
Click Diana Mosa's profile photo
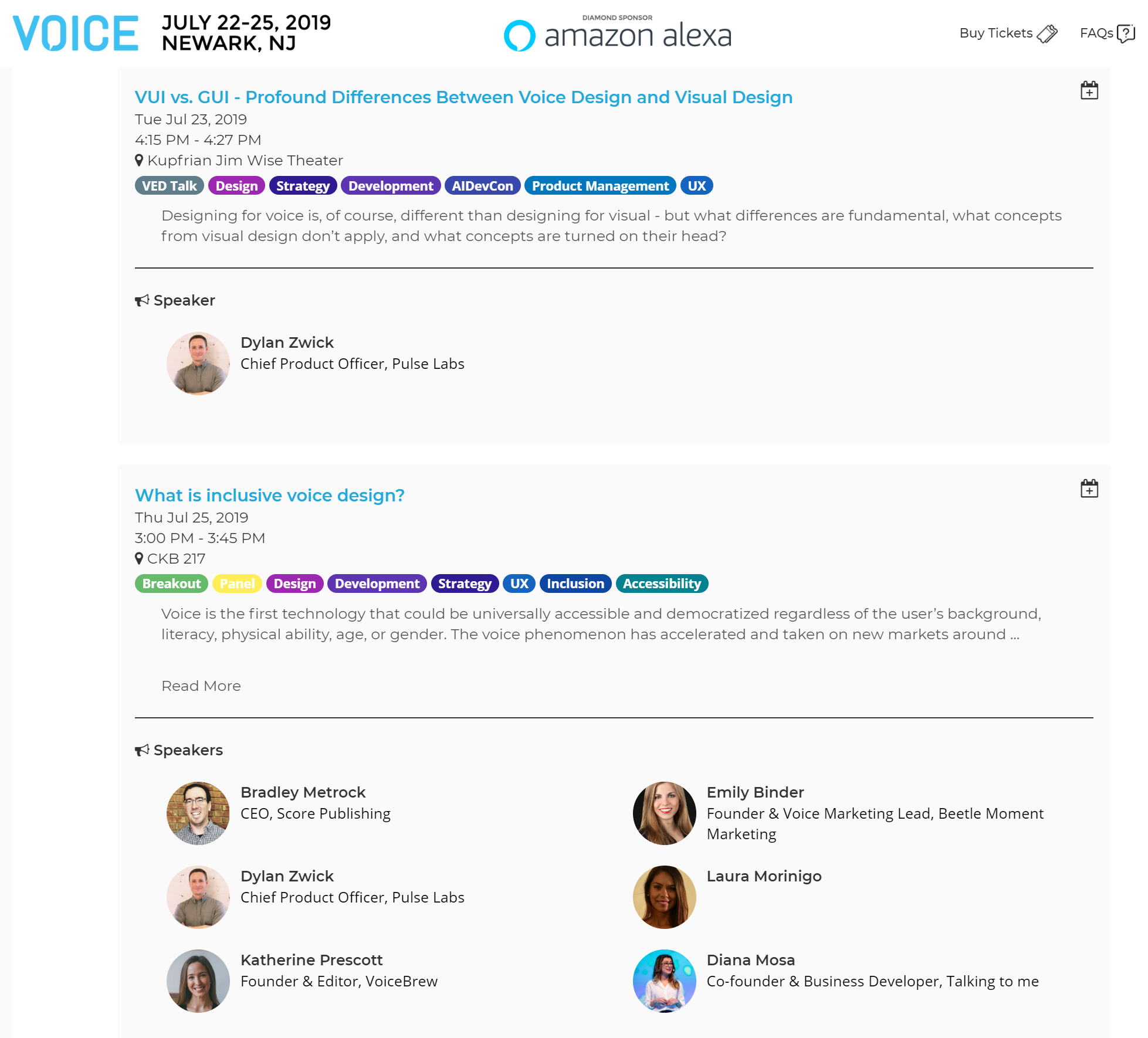[664, 981]
